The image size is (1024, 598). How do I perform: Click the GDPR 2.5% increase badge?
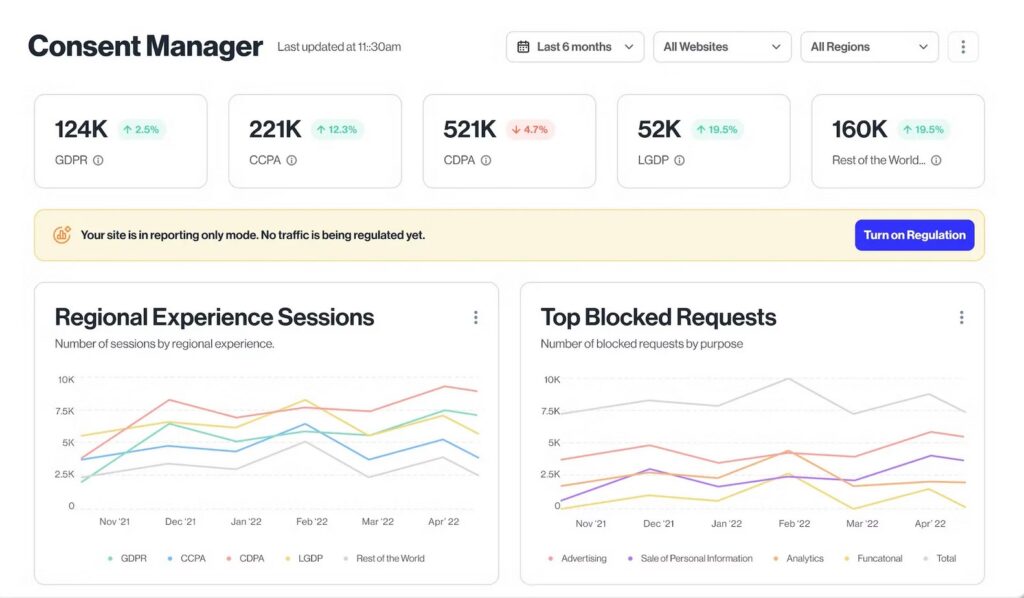tap(142, 129)
